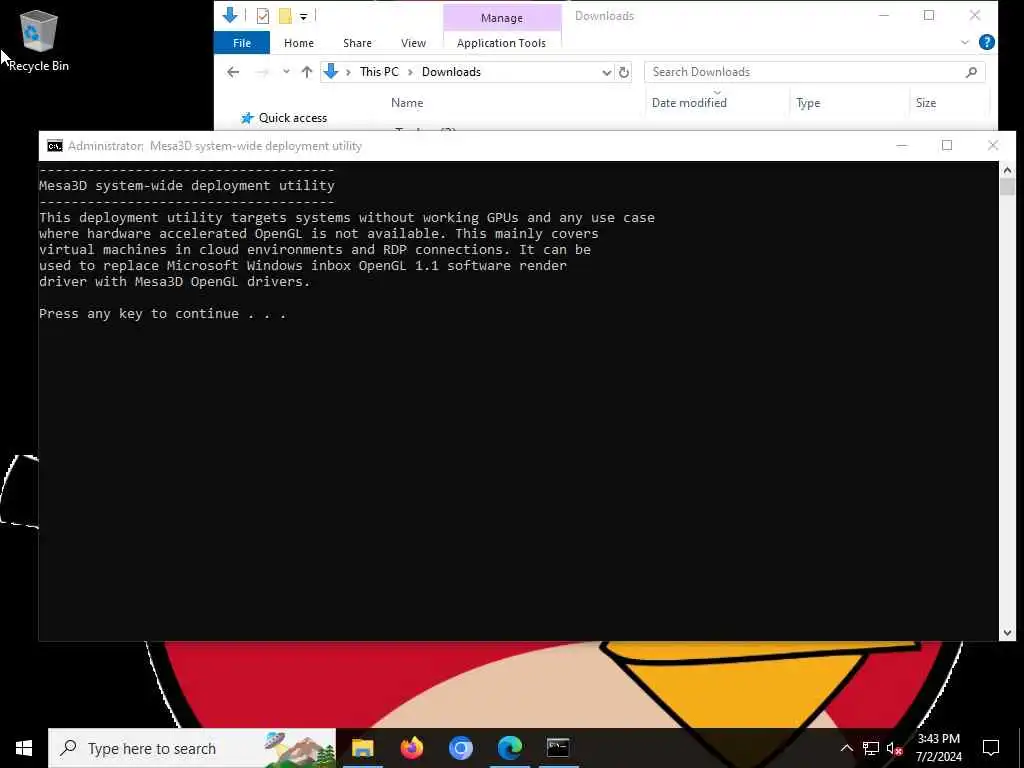
Task: Go forward using Explorer's forward arrow
Action: coord(262,72)
